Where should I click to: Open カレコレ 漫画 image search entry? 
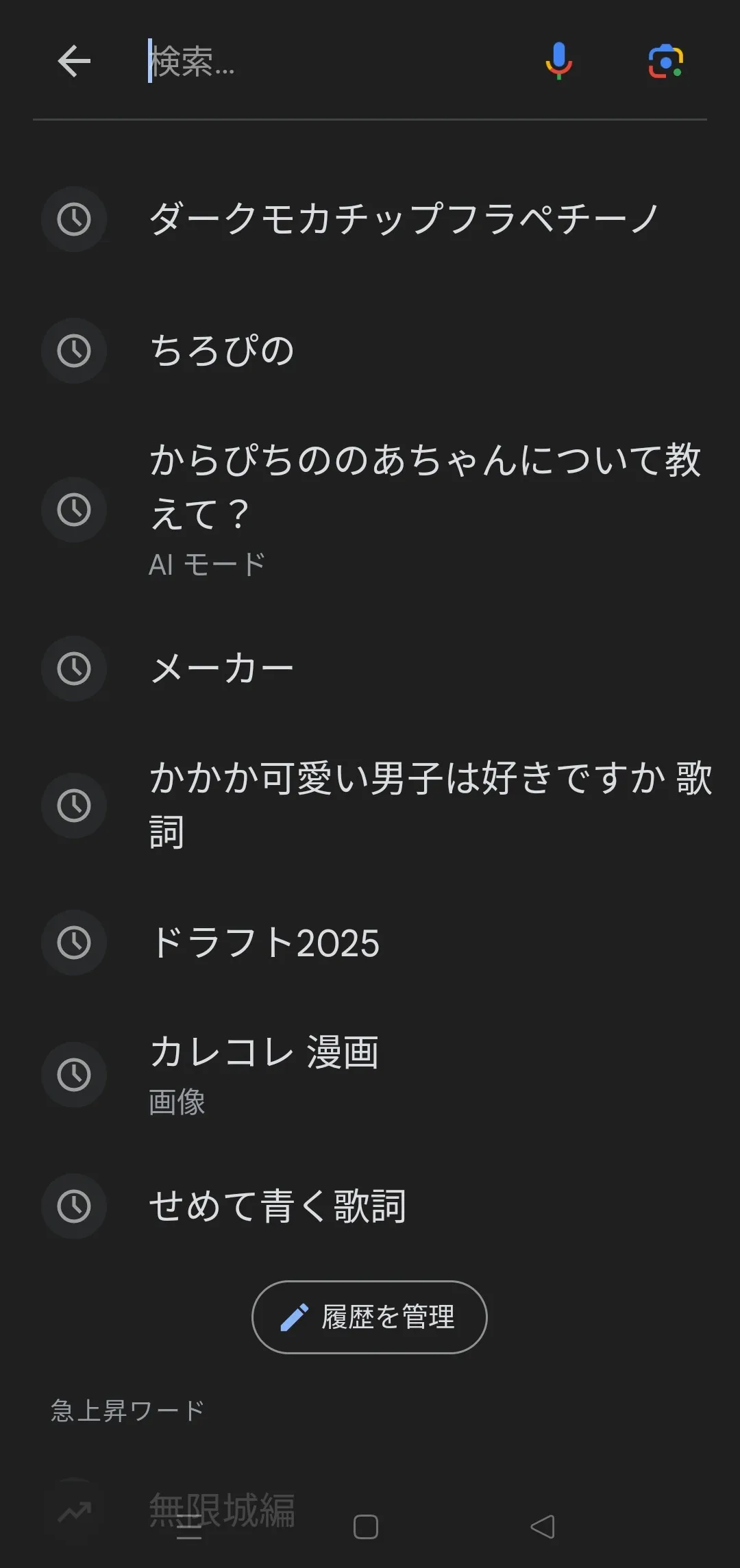pos(264,1074)
